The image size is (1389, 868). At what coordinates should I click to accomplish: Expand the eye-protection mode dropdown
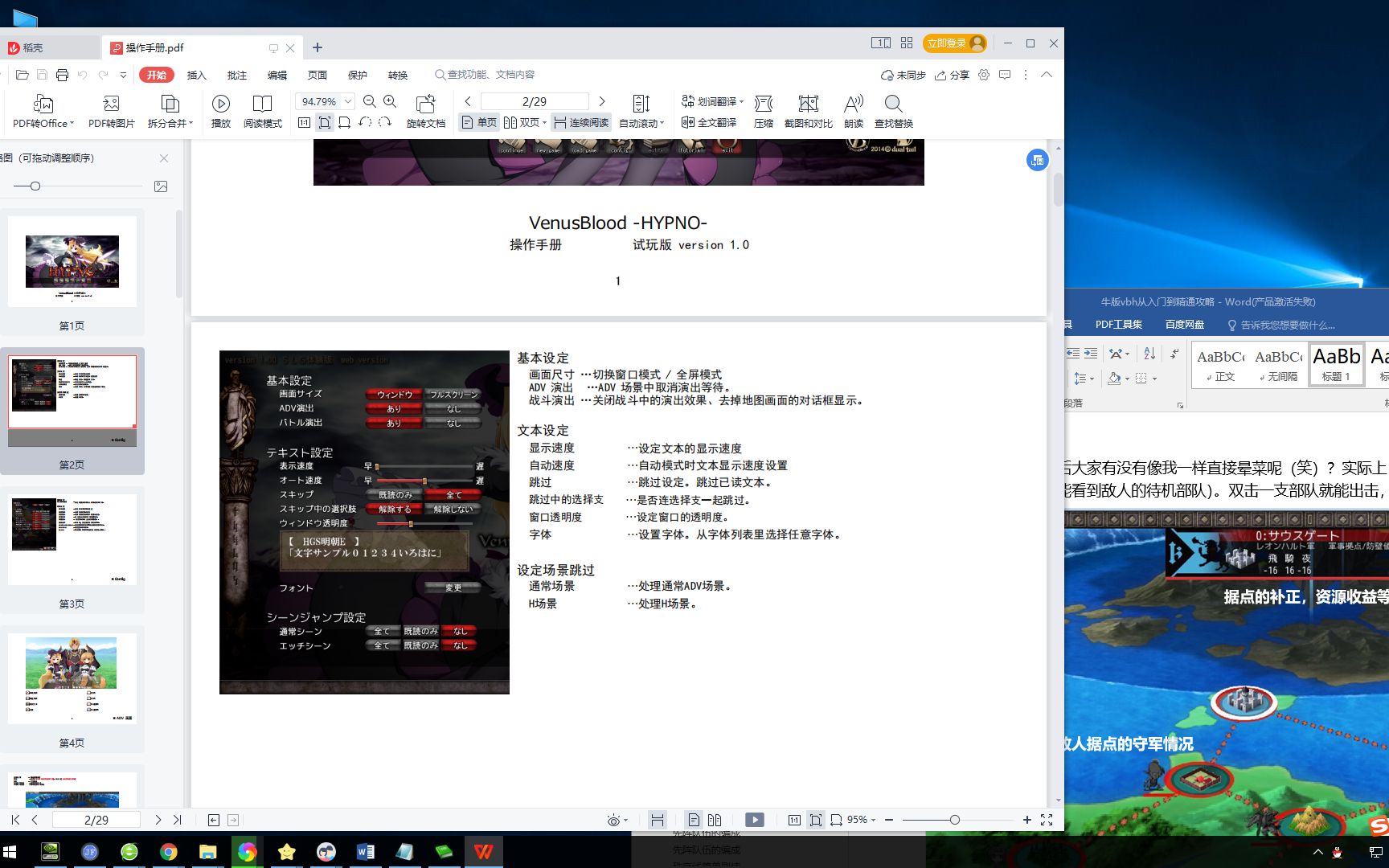coord(625,821)
